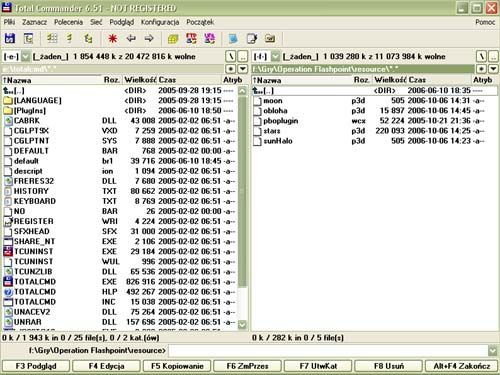Open right panel directory history dropdown

coord(493,69)
